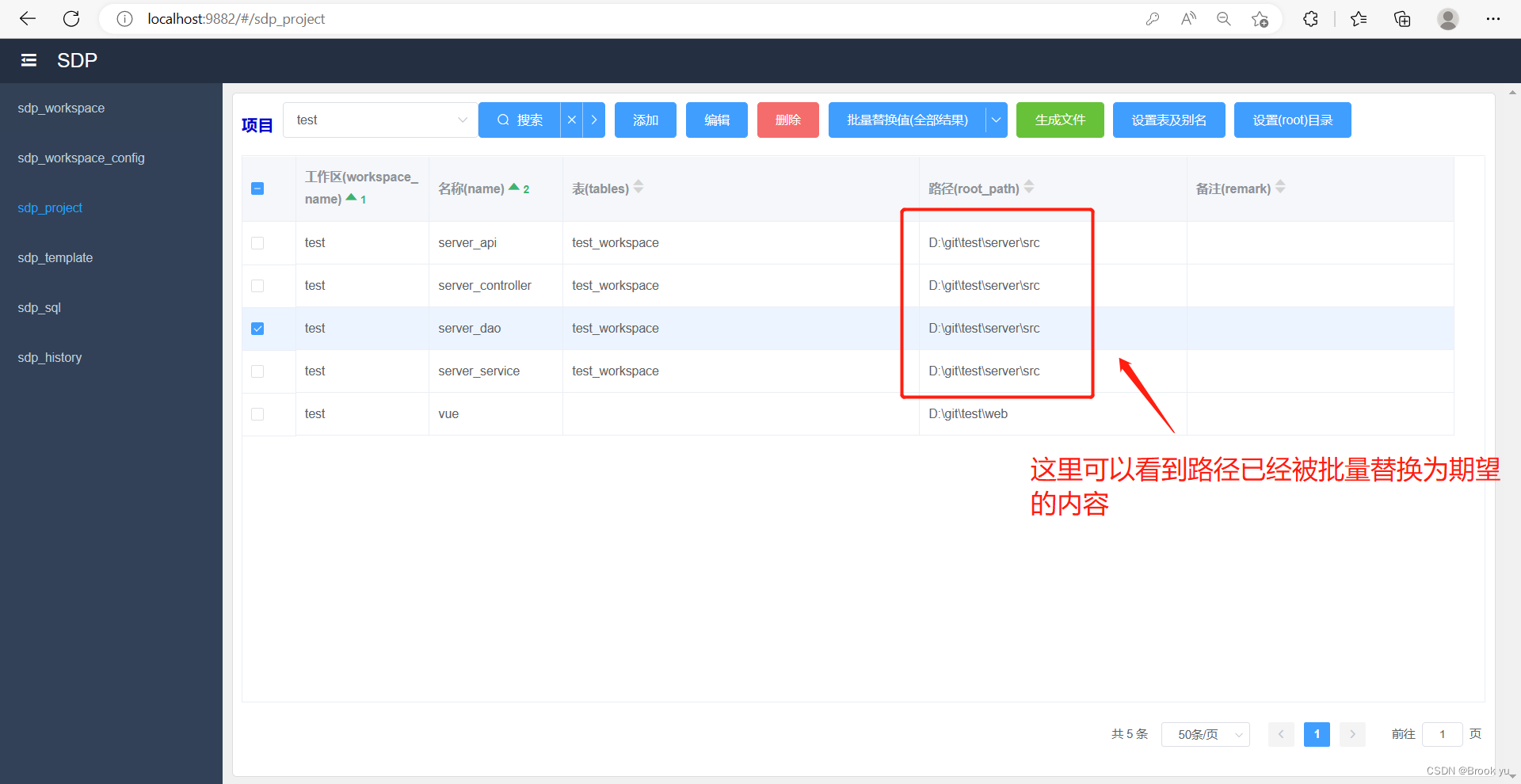Go back to the previous browser page
1521x784 pixels.
(28, 19)
